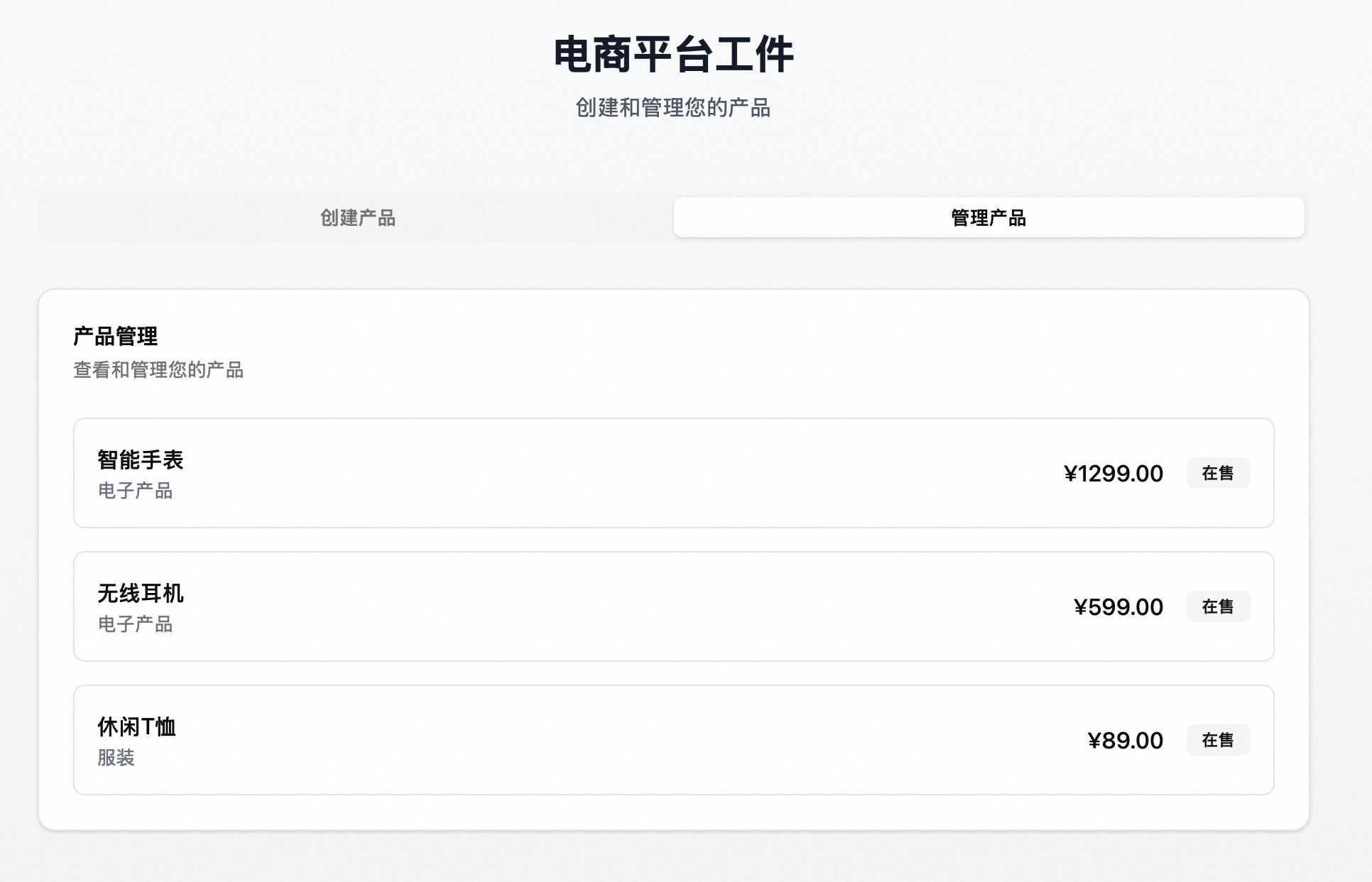This screenshot has width=1372, height=882.
Task: Click the 电商平台工件 page title
Action: [673, 55]
